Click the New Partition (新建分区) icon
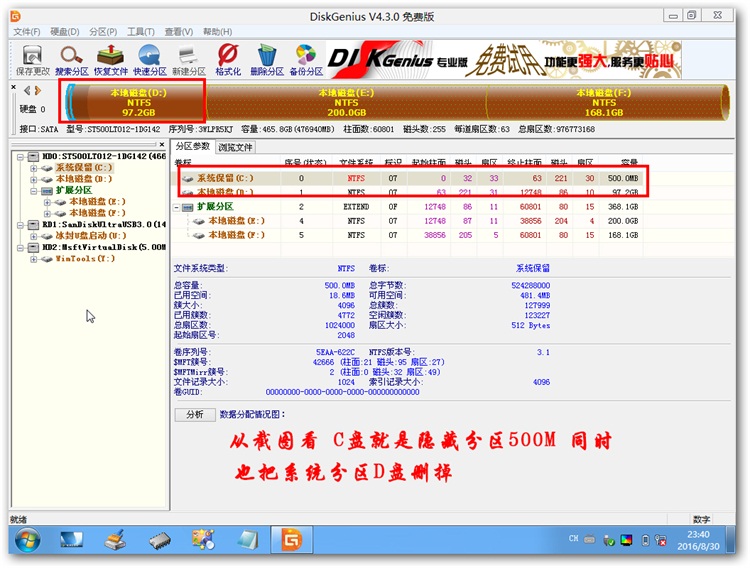 [189, 60]
